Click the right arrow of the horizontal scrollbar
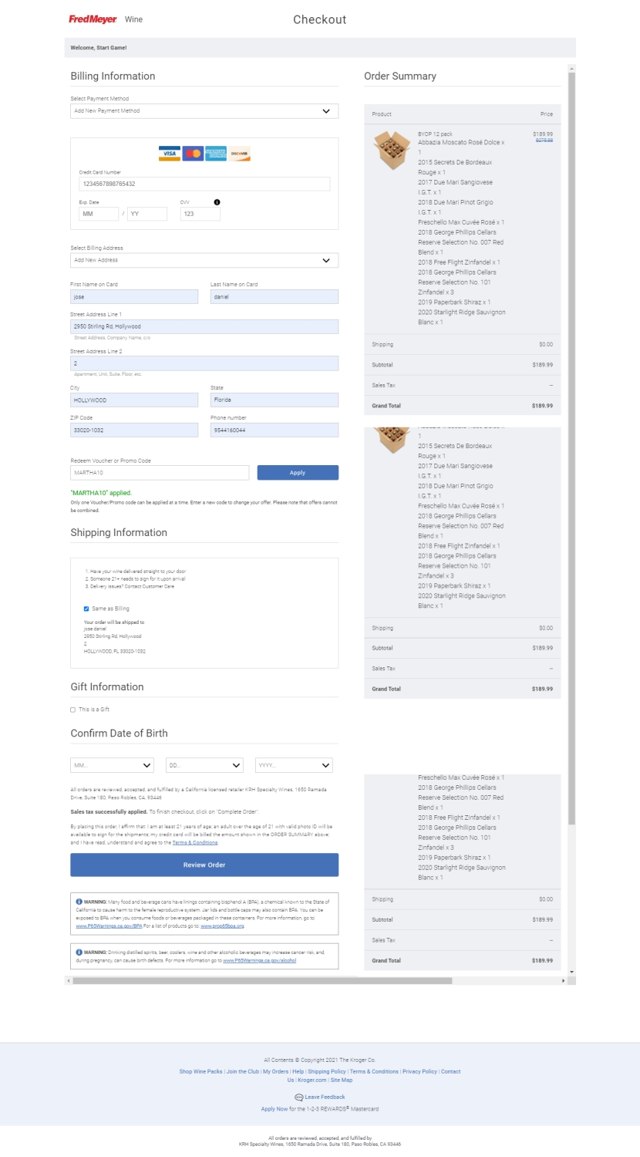This screenshot has height=1157, width=640. pyautogui.click(x=563, y=981)
